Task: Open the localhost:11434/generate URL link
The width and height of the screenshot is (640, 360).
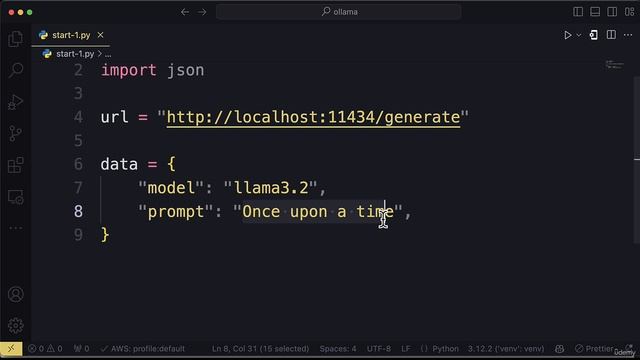Action: pos(313,117)
